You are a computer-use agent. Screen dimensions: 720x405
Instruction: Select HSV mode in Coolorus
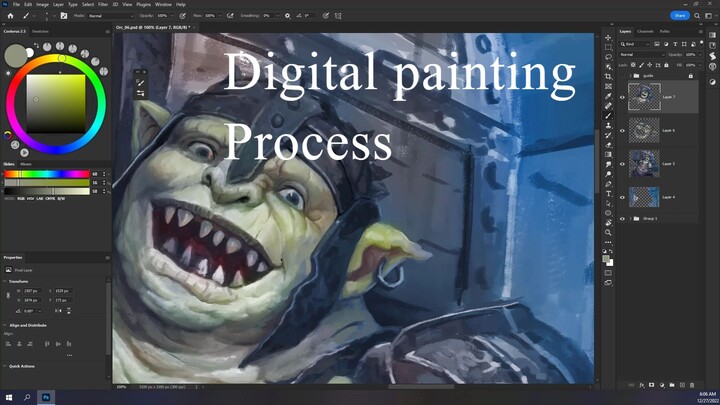pos(30,199)
